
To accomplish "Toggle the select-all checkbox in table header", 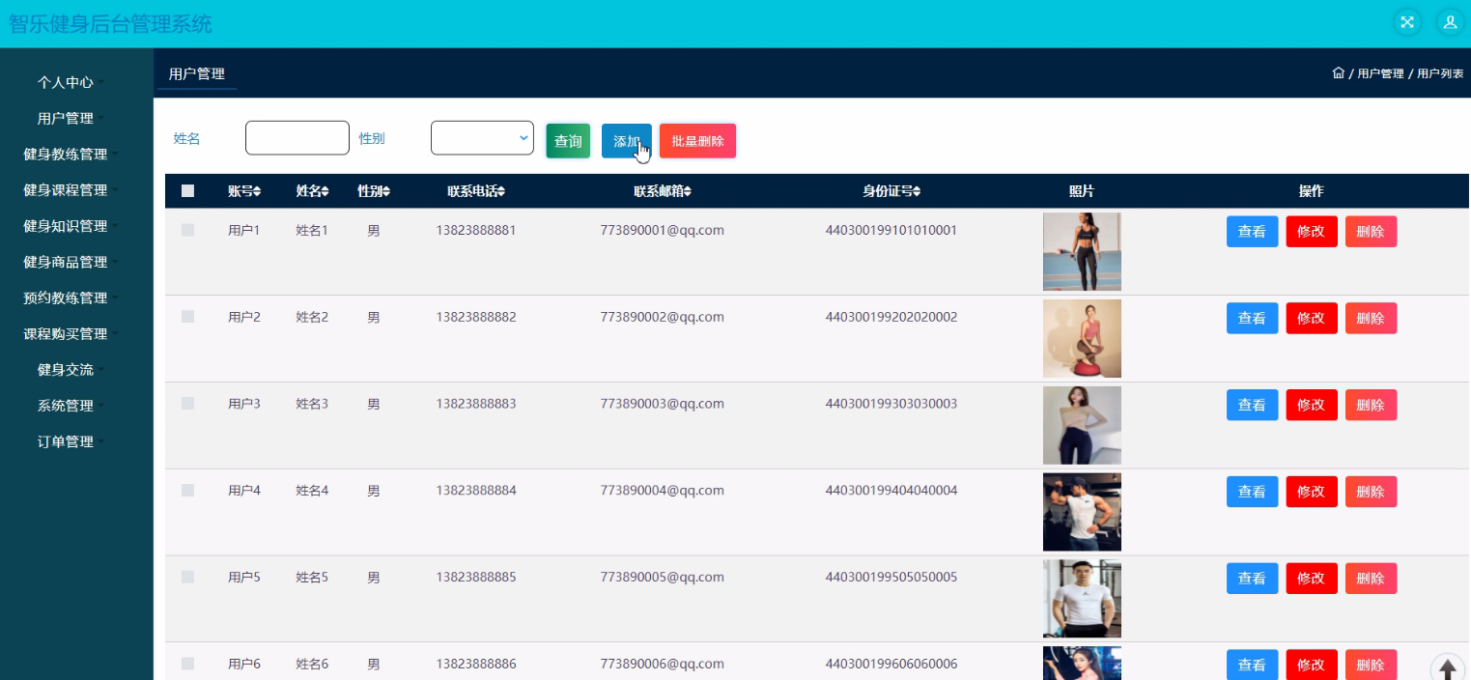I will (188, 191).
